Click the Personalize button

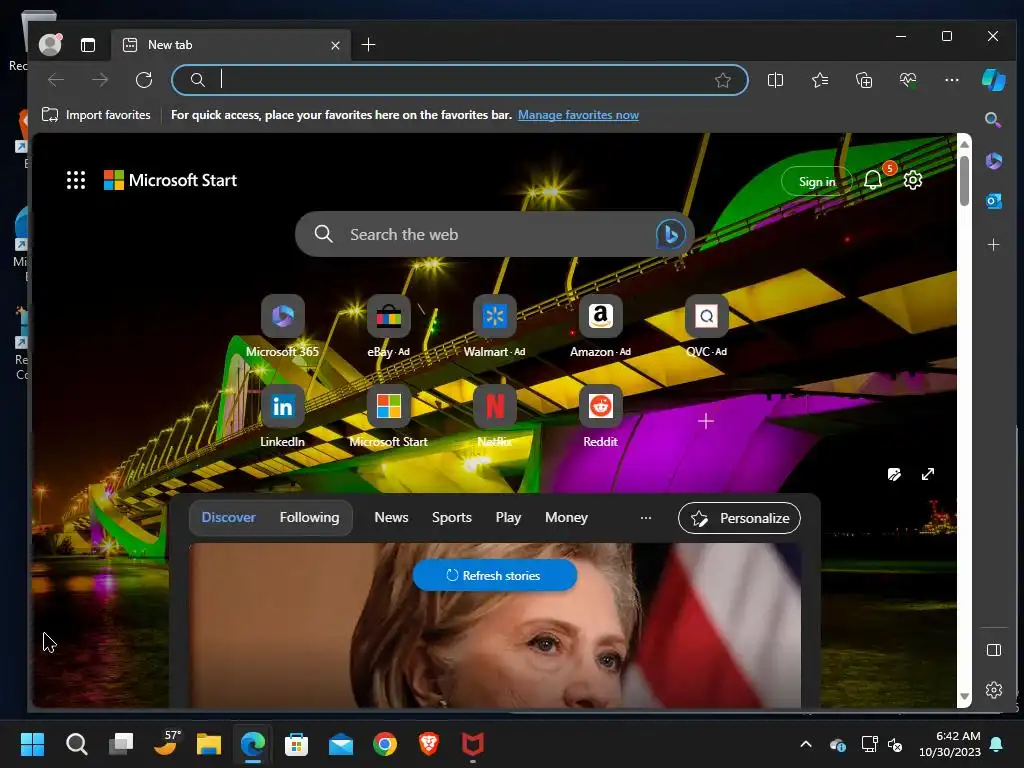click(739, 518)
